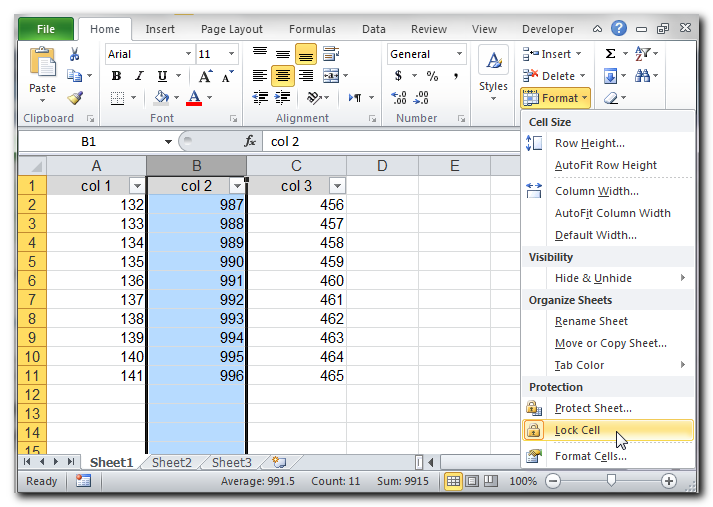Click the Protect Sheet menu icon
The image size is (713, 507).
click(534, 408)
